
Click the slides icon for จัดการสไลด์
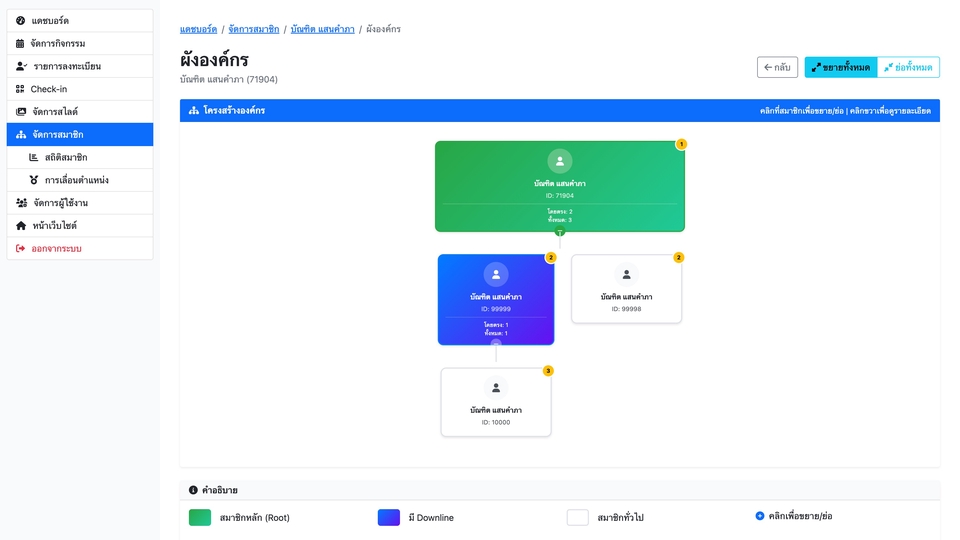(21, 112)
